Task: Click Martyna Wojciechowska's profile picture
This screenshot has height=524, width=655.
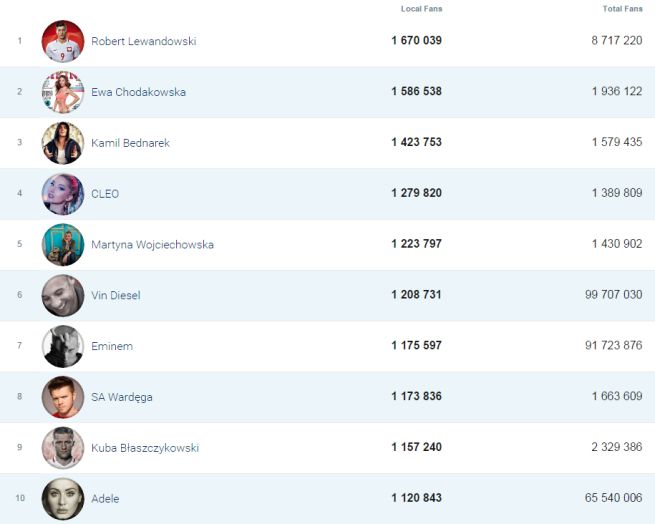Action: pos(63,245)
